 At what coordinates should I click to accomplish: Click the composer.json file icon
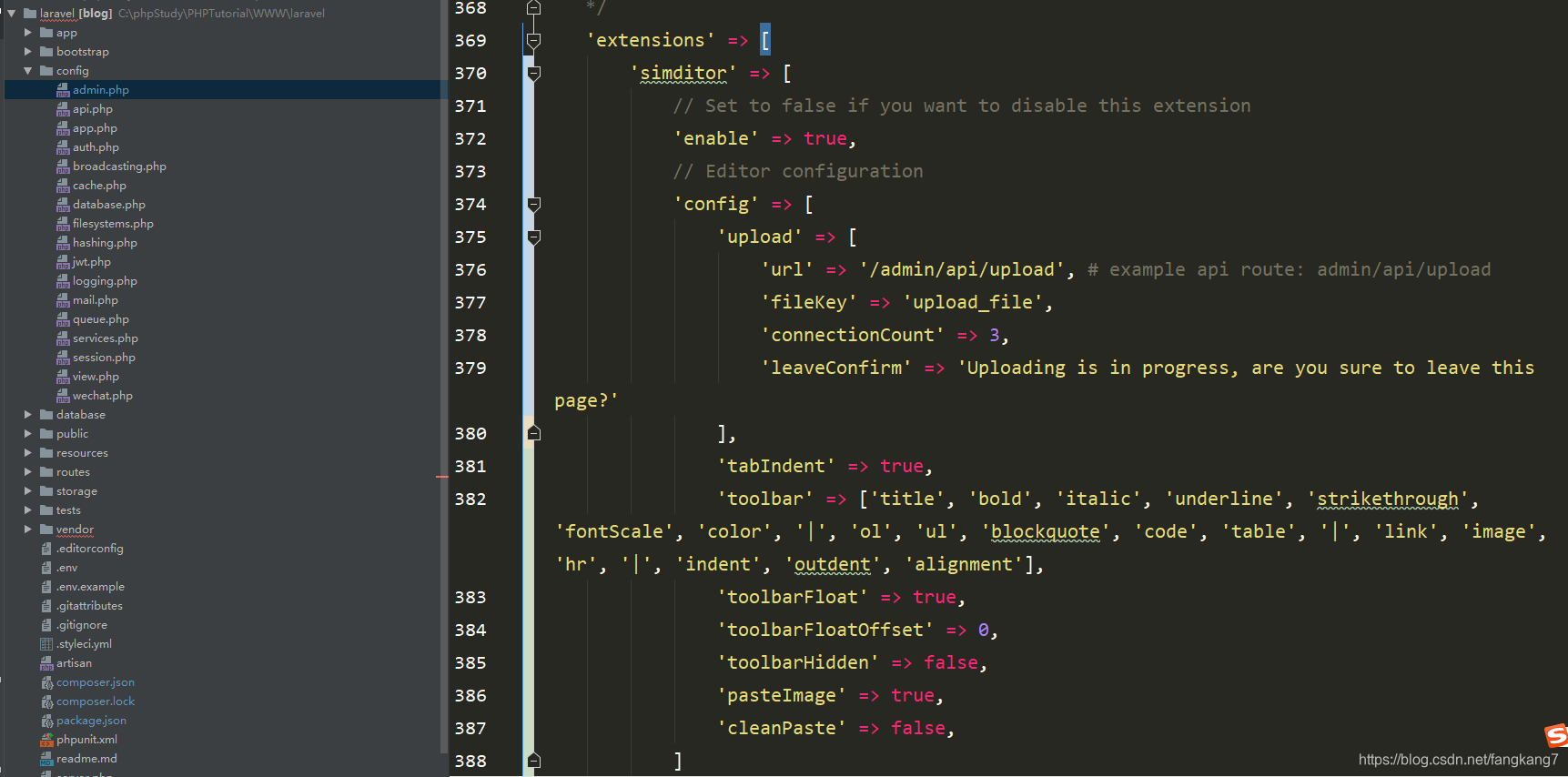(46, 682)
